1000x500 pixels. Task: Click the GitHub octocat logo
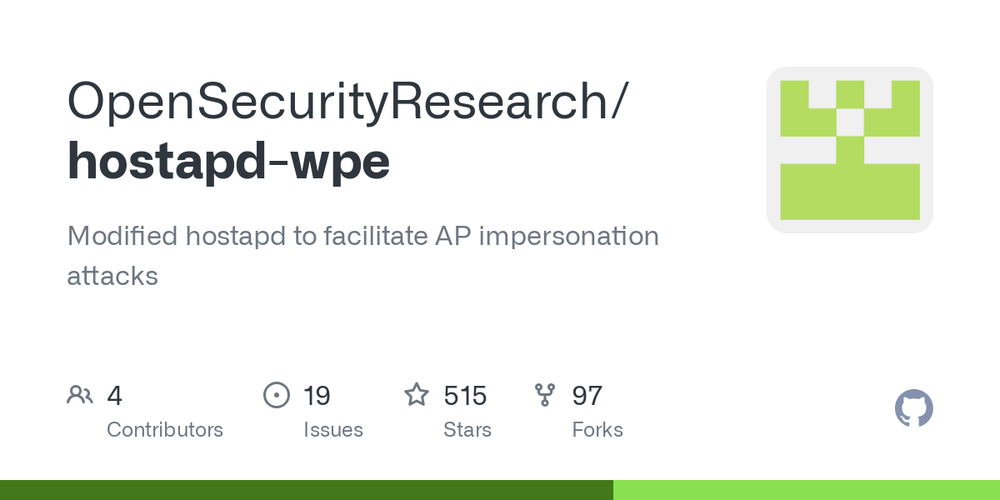[914, 408]
